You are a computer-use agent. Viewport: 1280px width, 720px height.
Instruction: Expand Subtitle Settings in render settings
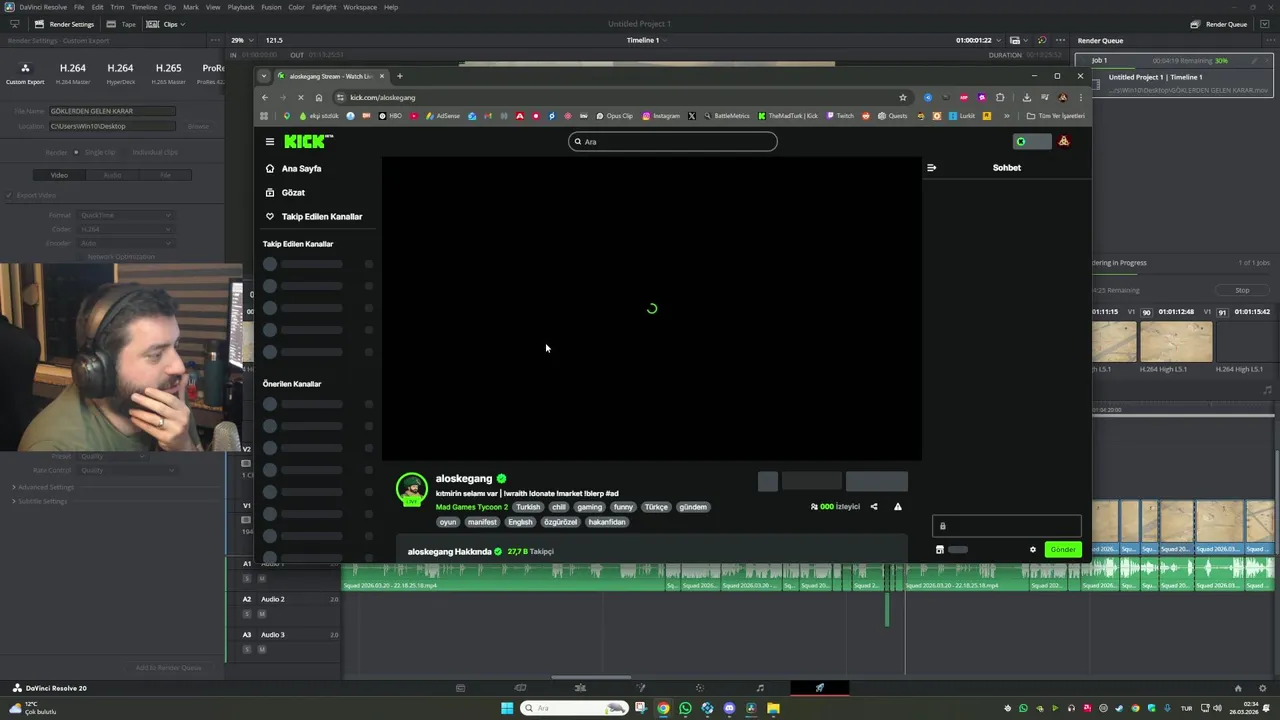point(41,501)
